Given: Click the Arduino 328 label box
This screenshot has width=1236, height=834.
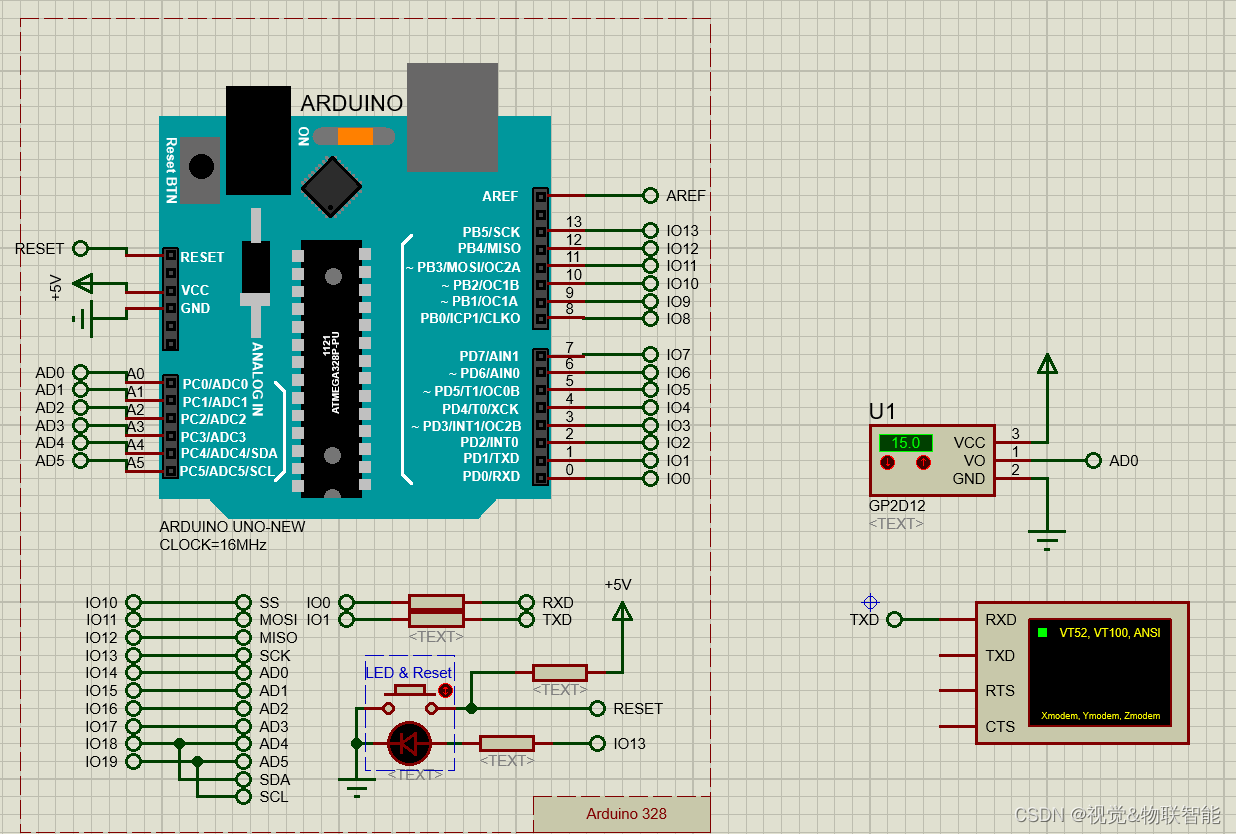Looking at the screenshot, I should (622, 814).
